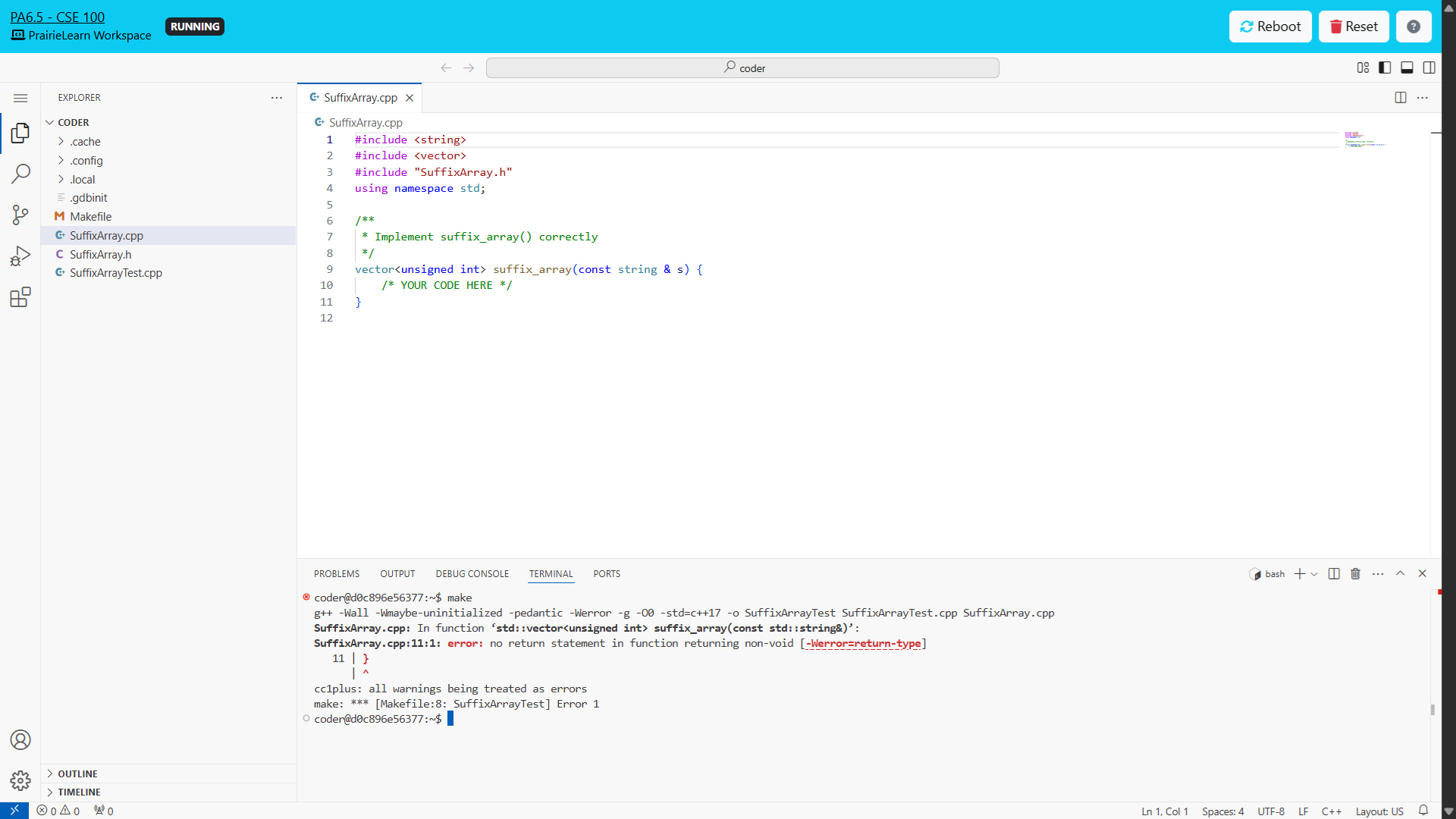
Task: Expand the .cache folder
Action: [x=168, y=142]
